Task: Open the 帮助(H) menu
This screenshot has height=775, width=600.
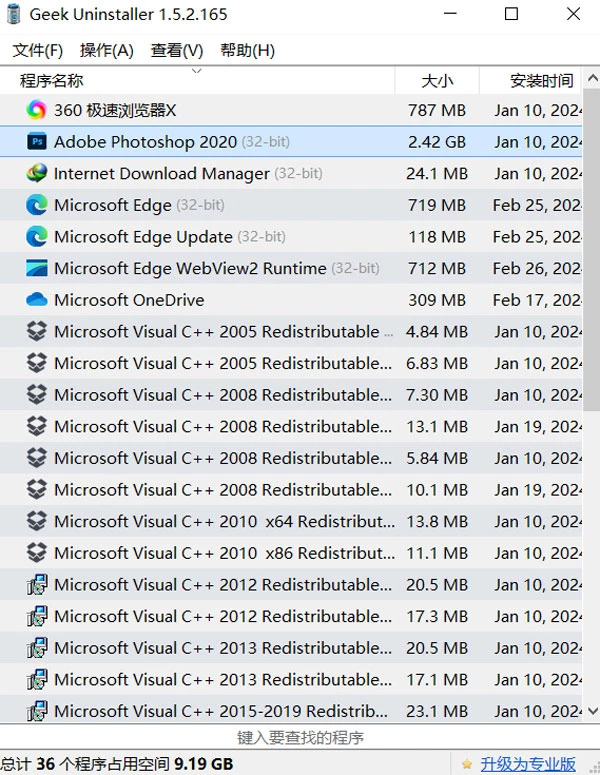Action: [247, 50]
